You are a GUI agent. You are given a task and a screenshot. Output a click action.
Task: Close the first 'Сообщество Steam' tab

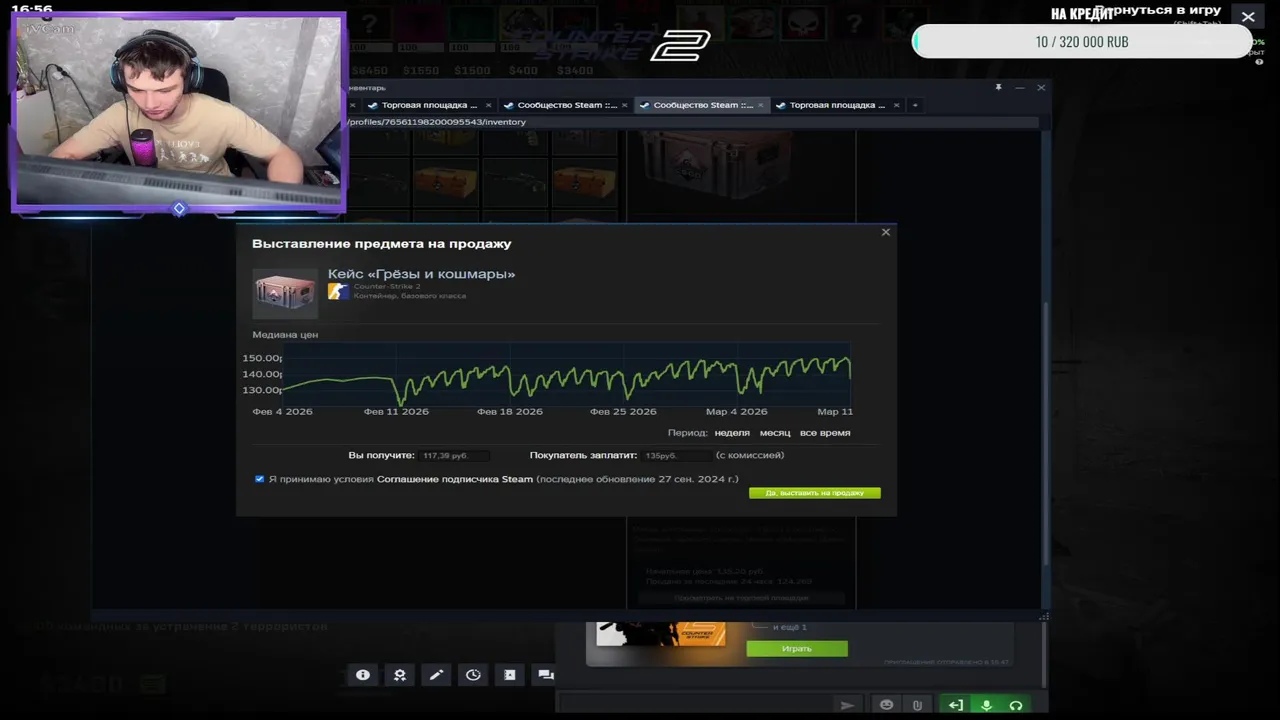tap(625, 105)
